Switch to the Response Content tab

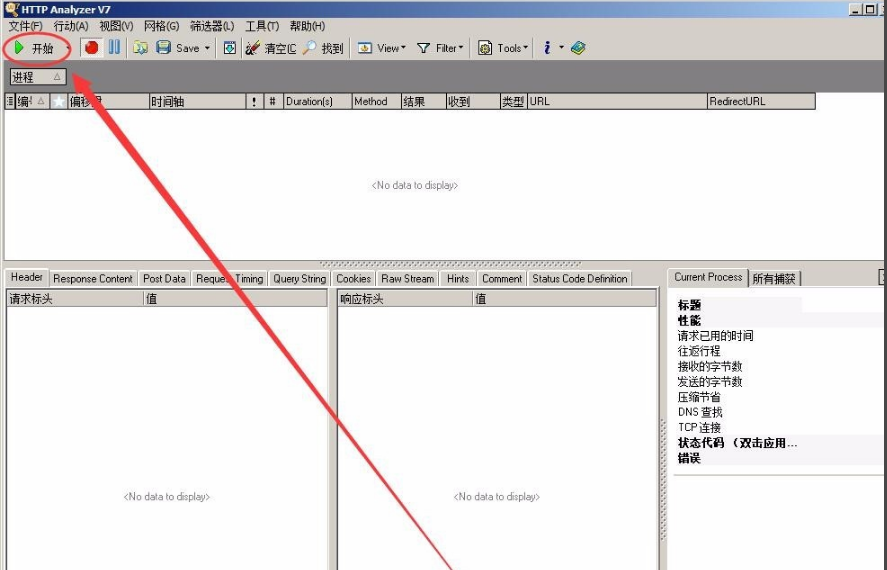pos(93,279)
